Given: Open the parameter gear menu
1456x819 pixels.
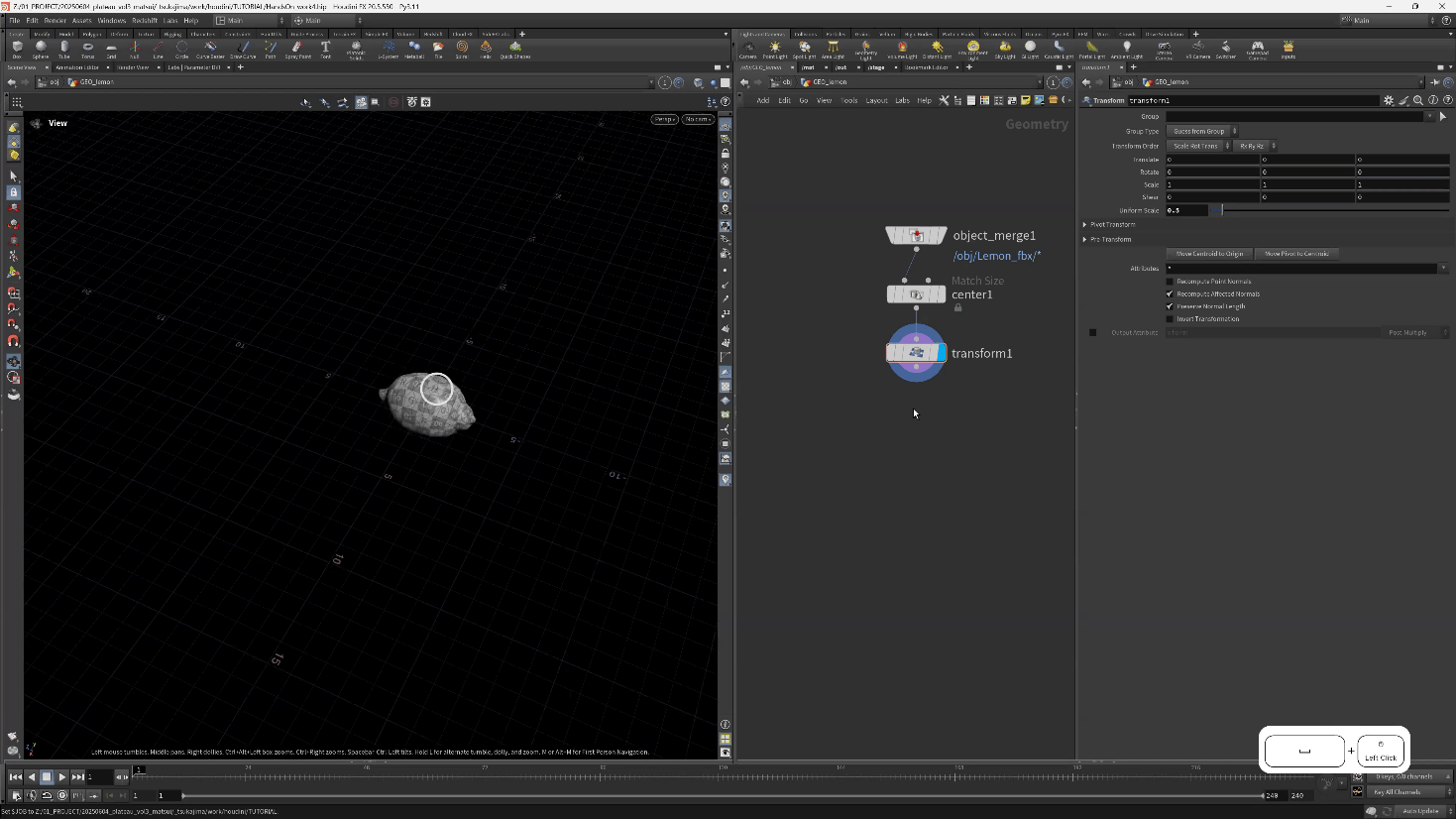Looking at the screenshot, I should pos(1389,100).
